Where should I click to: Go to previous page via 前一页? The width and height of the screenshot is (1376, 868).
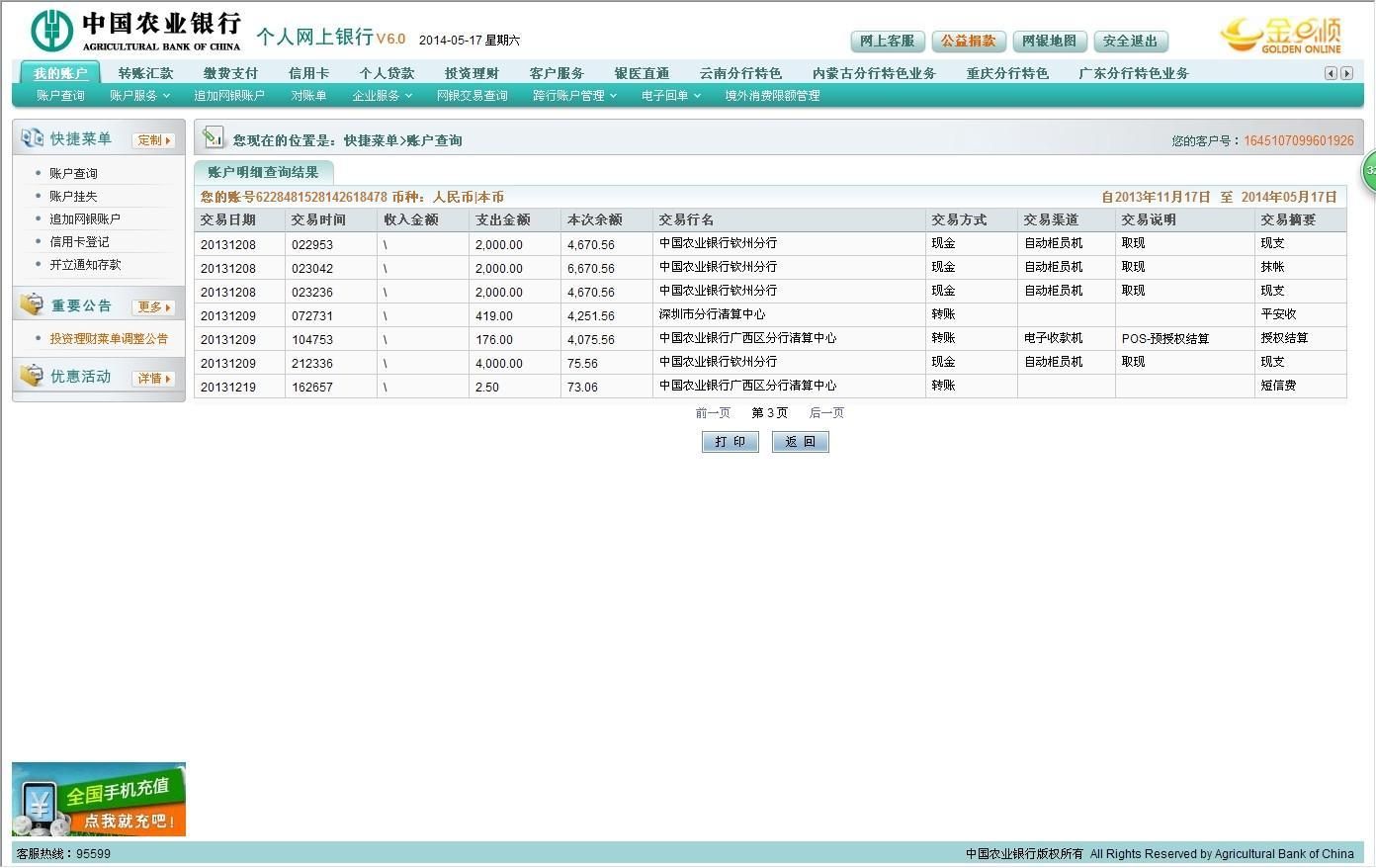tap(713, 413)
